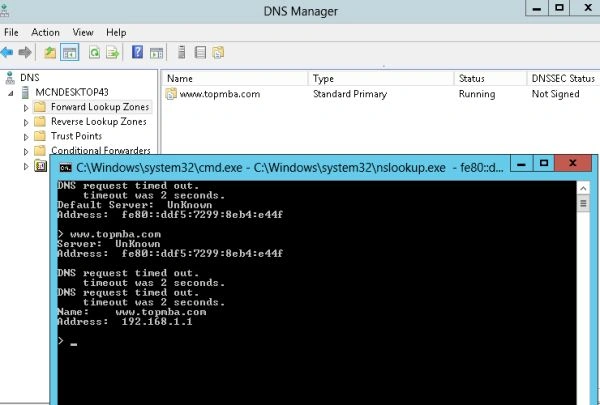The image size is (600, 405).
Task: Click the new zone folder icon in toolbar
Action: point(218,52)
